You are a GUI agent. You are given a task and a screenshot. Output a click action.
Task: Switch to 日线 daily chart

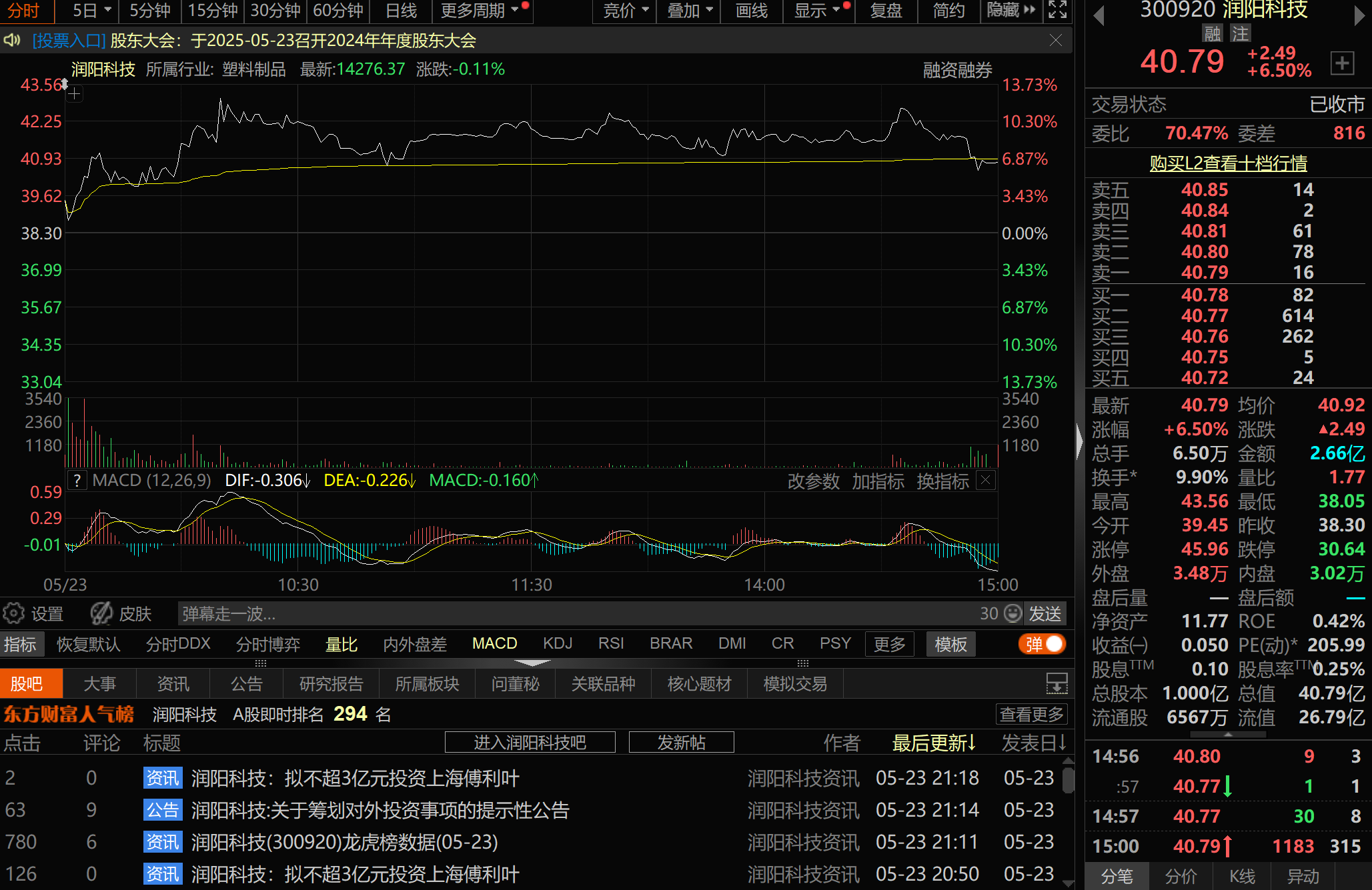[x=401, y=11]
